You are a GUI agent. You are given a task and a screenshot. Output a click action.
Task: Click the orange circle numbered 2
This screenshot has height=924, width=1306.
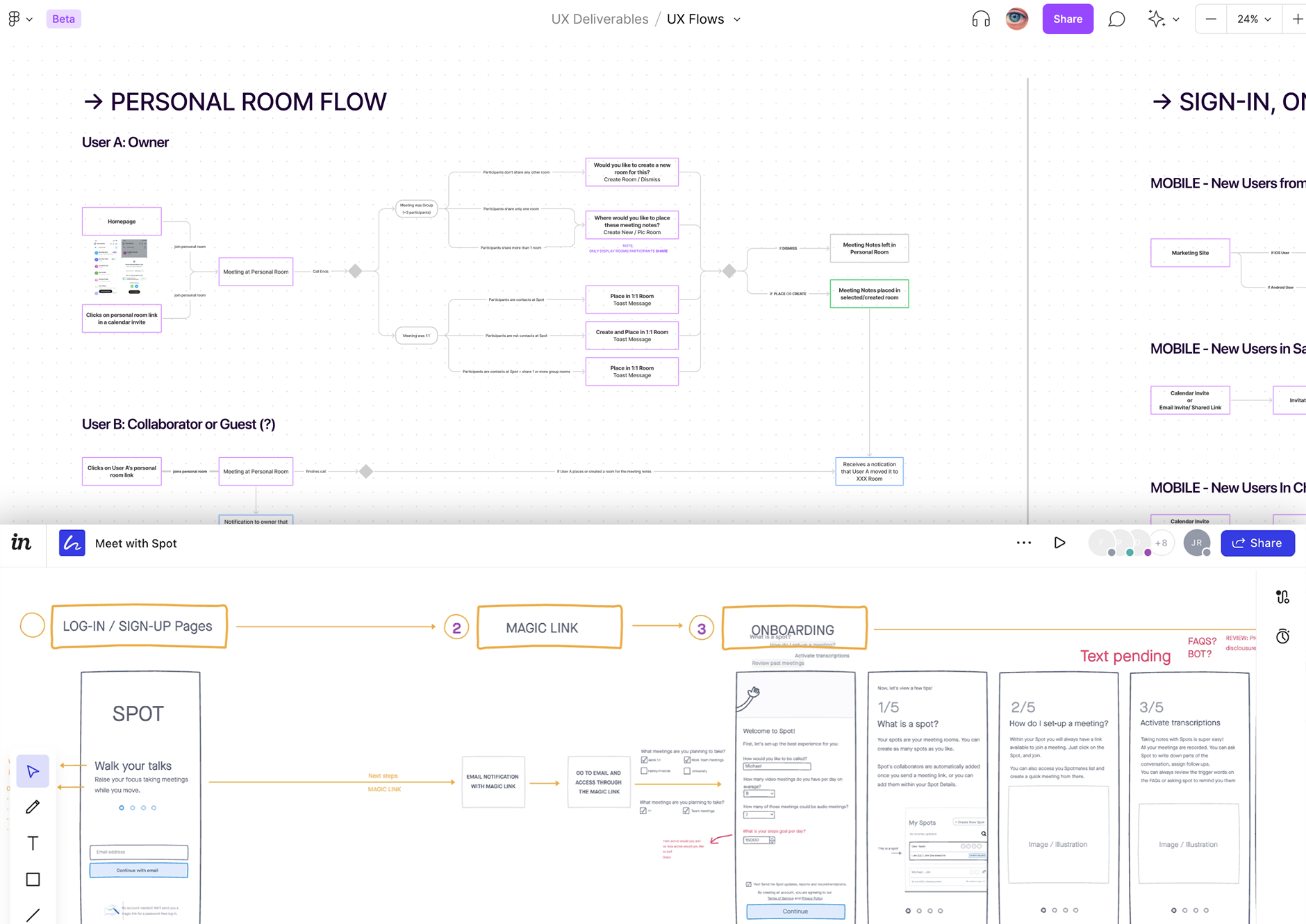pos(456,628)
